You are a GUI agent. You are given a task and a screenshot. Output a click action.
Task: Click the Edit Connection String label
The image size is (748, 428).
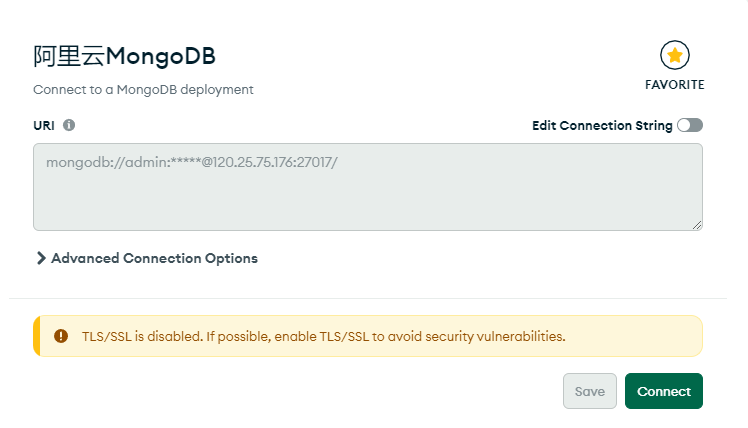(x=602, y=126)
